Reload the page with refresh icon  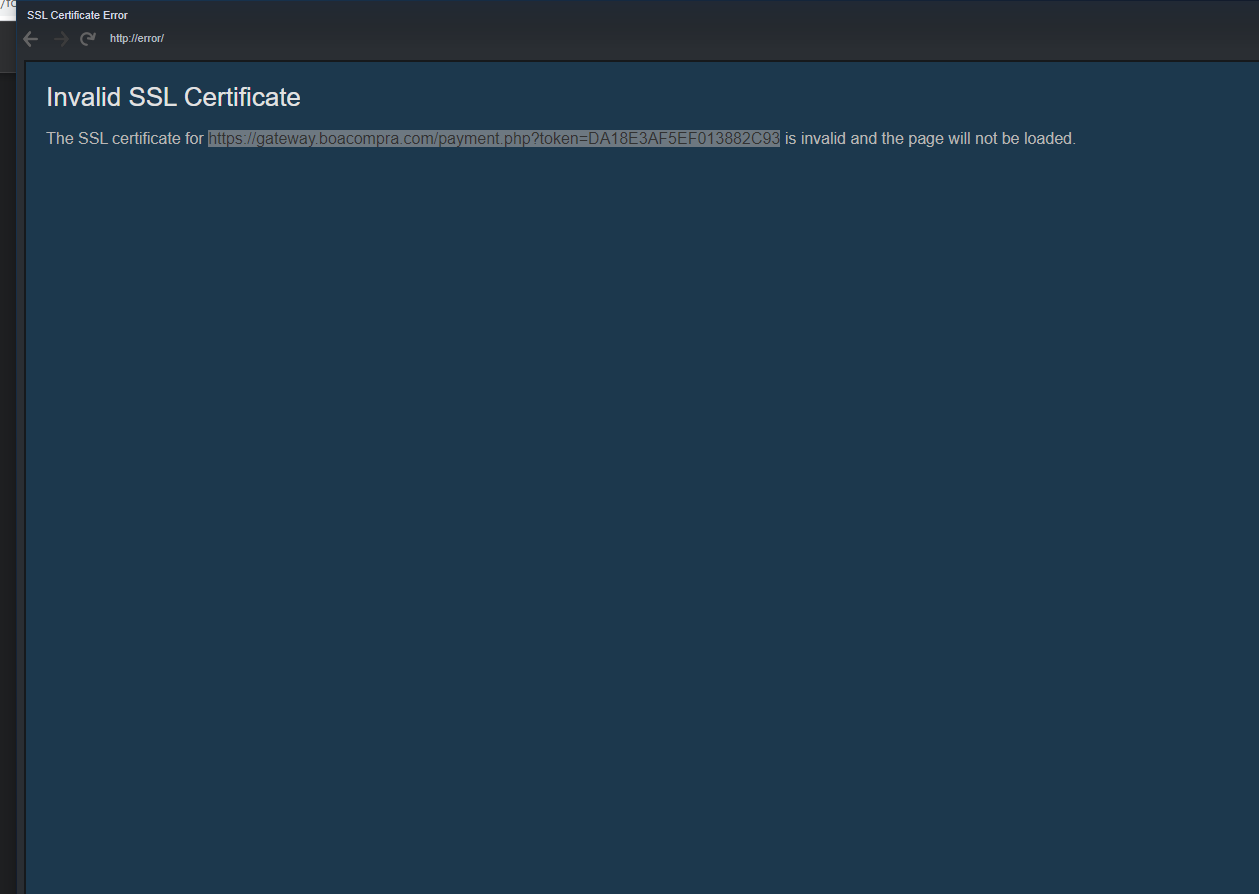88,39
